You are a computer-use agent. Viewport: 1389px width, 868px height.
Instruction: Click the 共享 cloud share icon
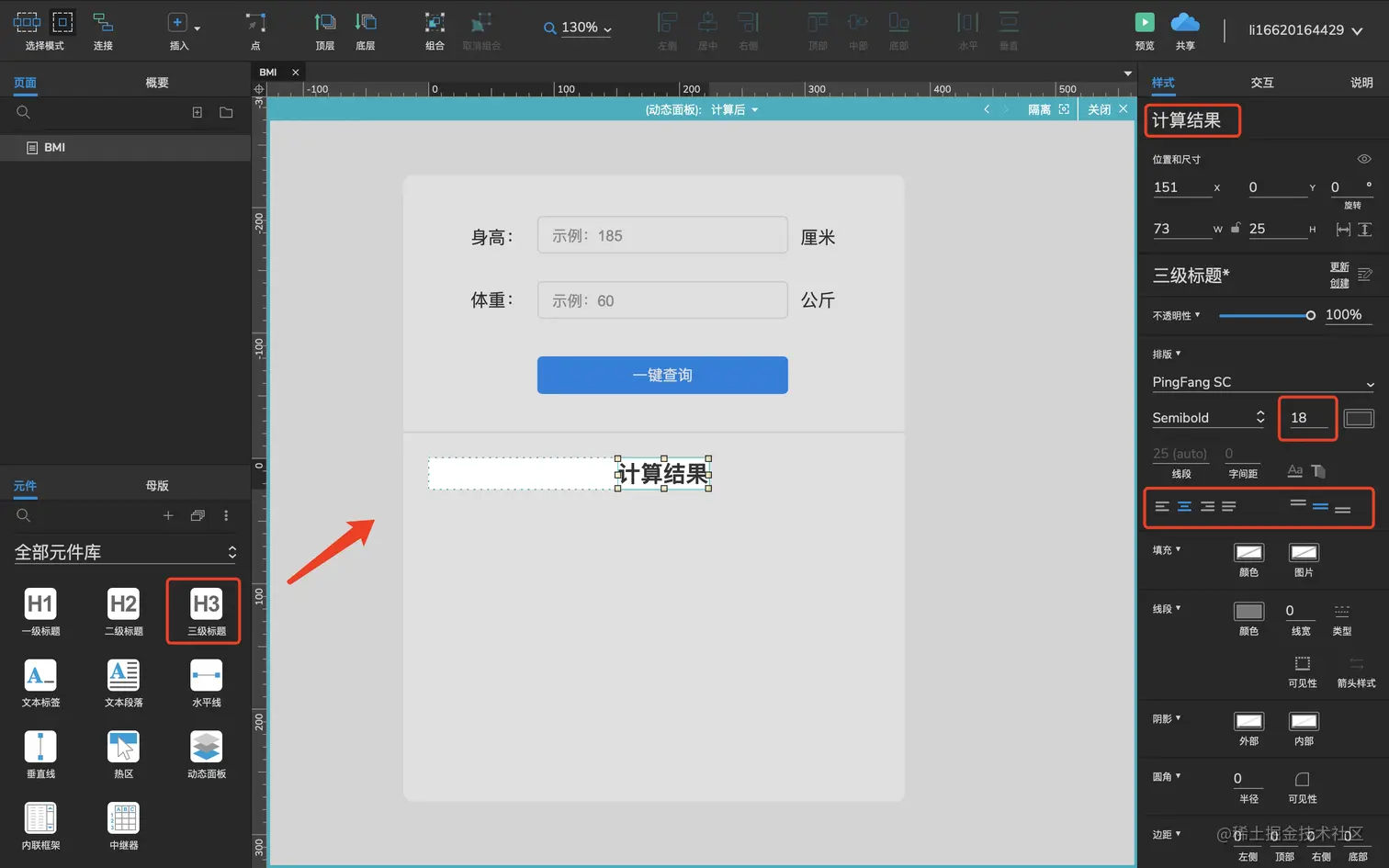tap(1185, 22)
